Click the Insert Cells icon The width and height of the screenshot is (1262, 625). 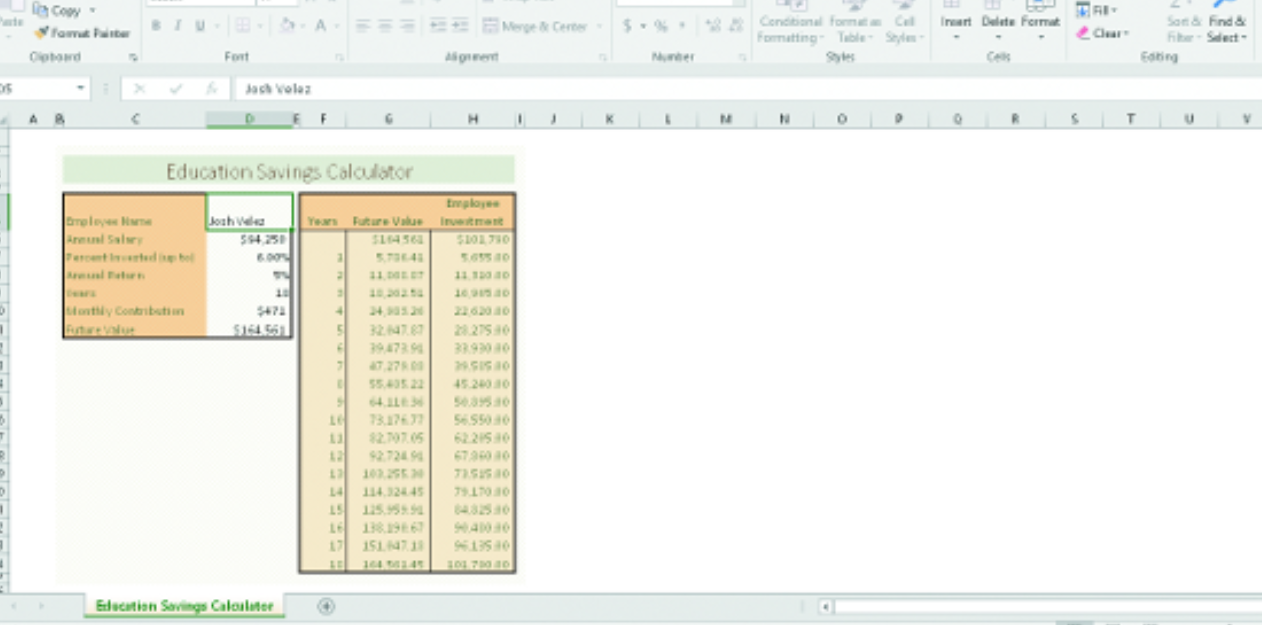click(956, 20)
